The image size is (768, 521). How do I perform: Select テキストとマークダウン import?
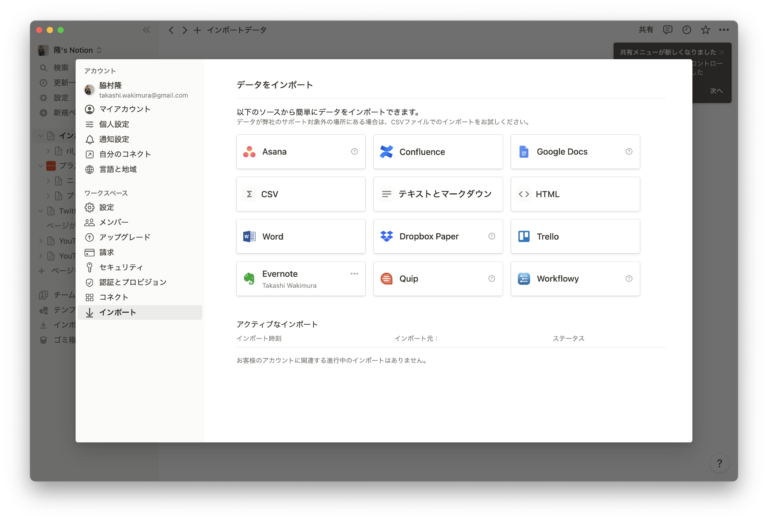[x=437, y=194]
